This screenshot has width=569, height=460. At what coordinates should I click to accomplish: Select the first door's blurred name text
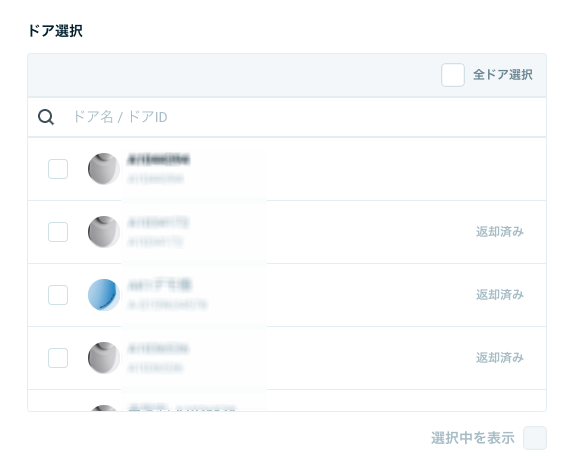158,159
